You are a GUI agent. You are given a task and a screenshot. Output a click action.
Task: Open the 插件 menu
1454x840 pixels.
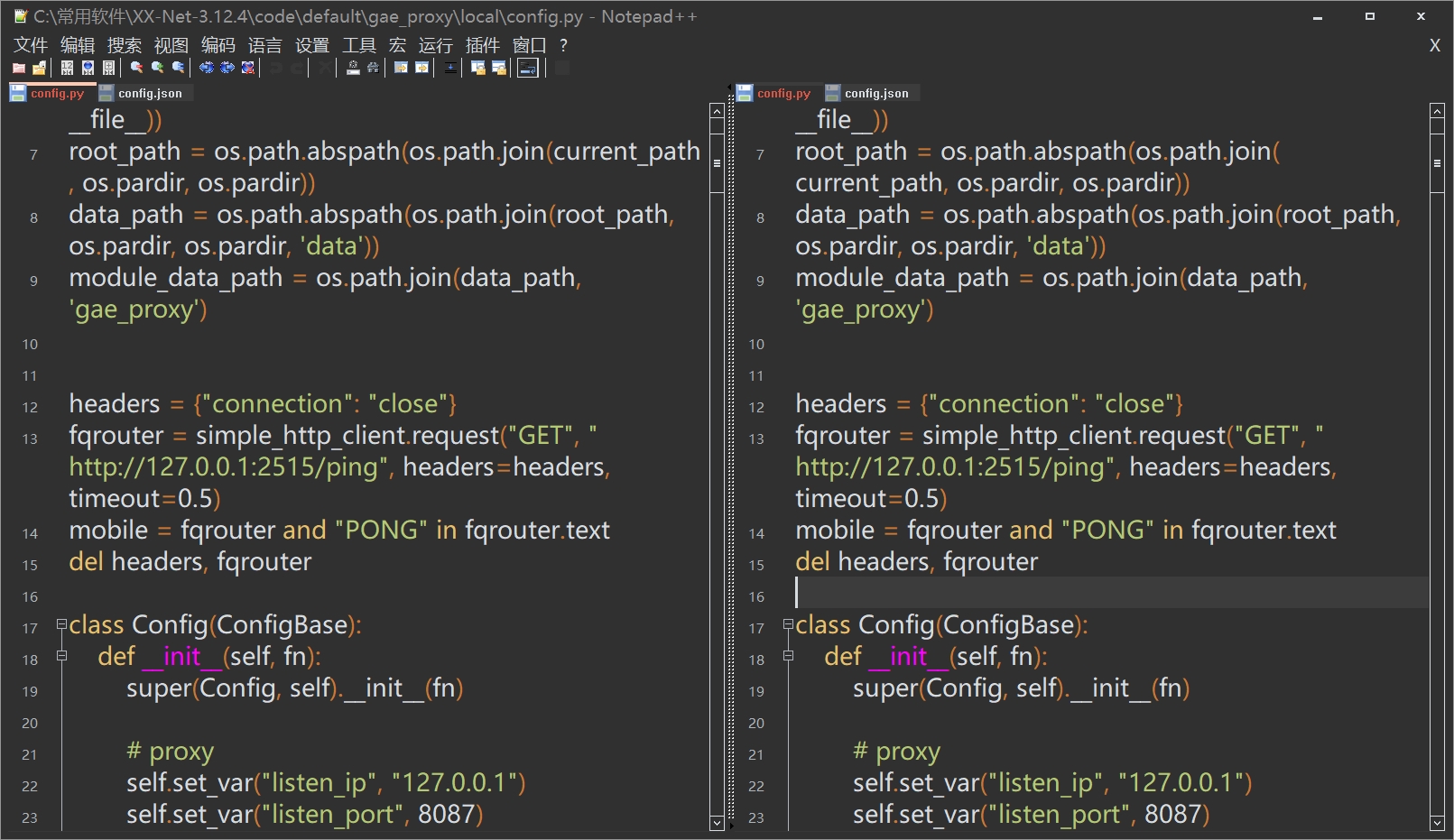(484, 45)
